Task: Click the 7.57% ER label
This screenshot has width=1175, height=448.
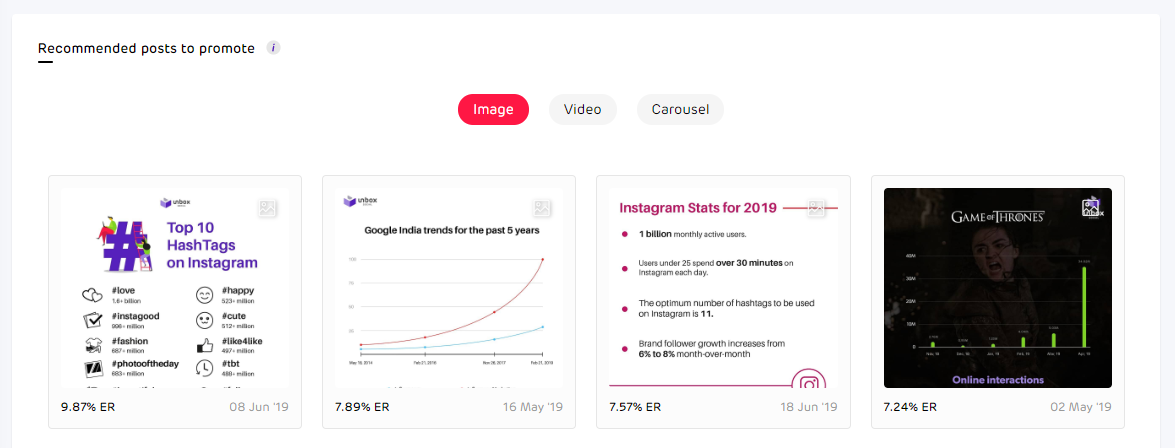Action: pos(635,408)
